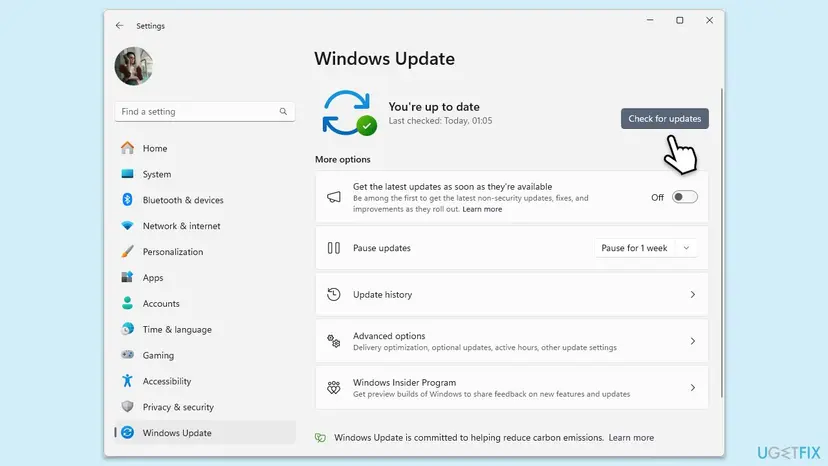The image size is (828, 466).
Task: Minimize the Settings window
Action: (650, 20)
